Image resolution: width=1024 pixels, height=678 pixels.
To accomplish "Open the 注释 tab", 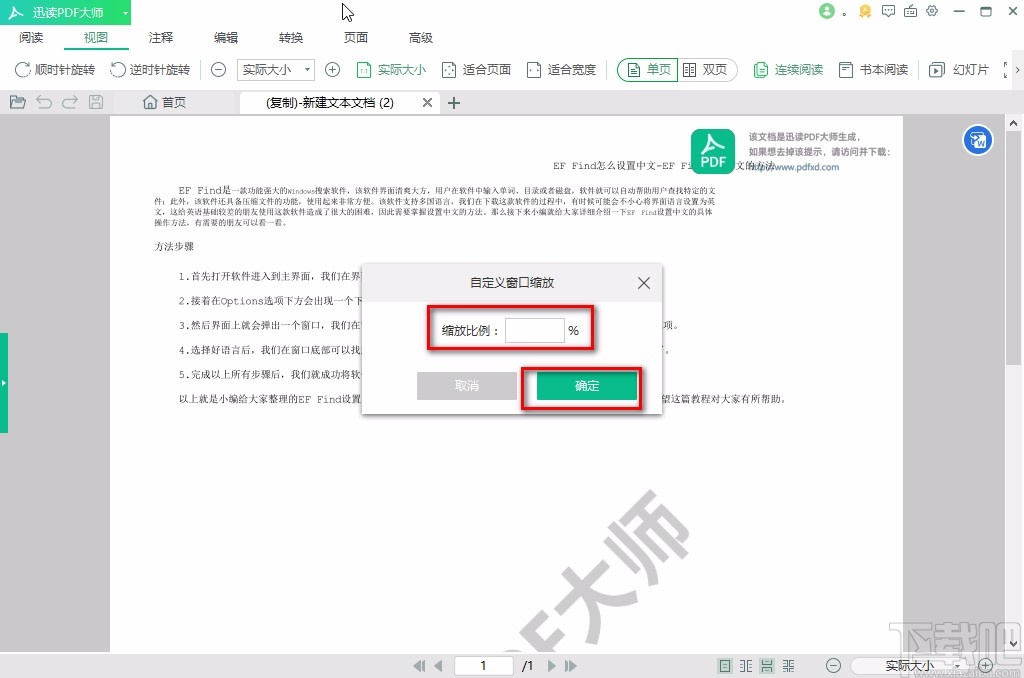I will [x=161, y=37].
